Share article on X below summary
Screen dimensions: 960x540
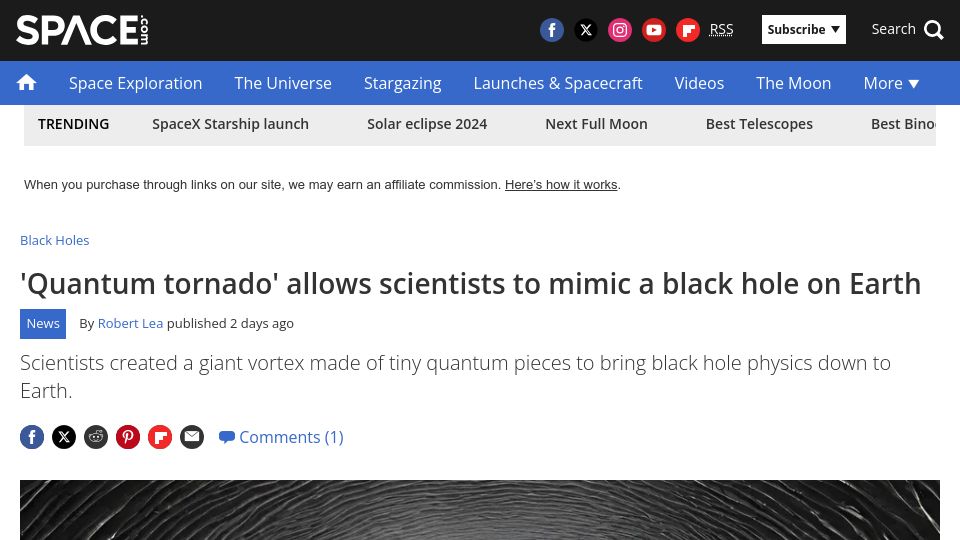[x=64, y=437]
